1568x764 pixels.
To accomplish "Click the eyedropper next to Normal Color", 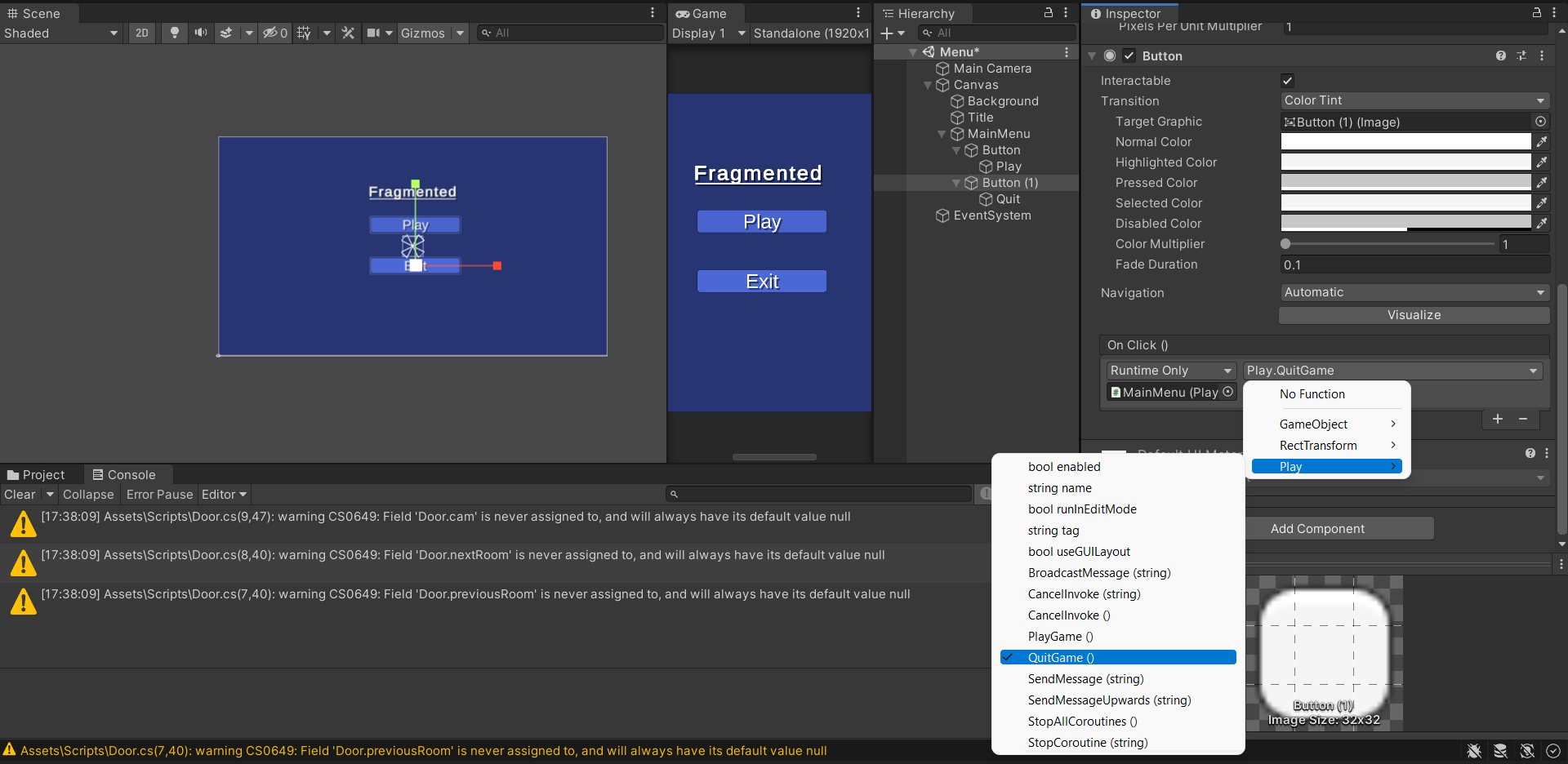I will 1542,142.
